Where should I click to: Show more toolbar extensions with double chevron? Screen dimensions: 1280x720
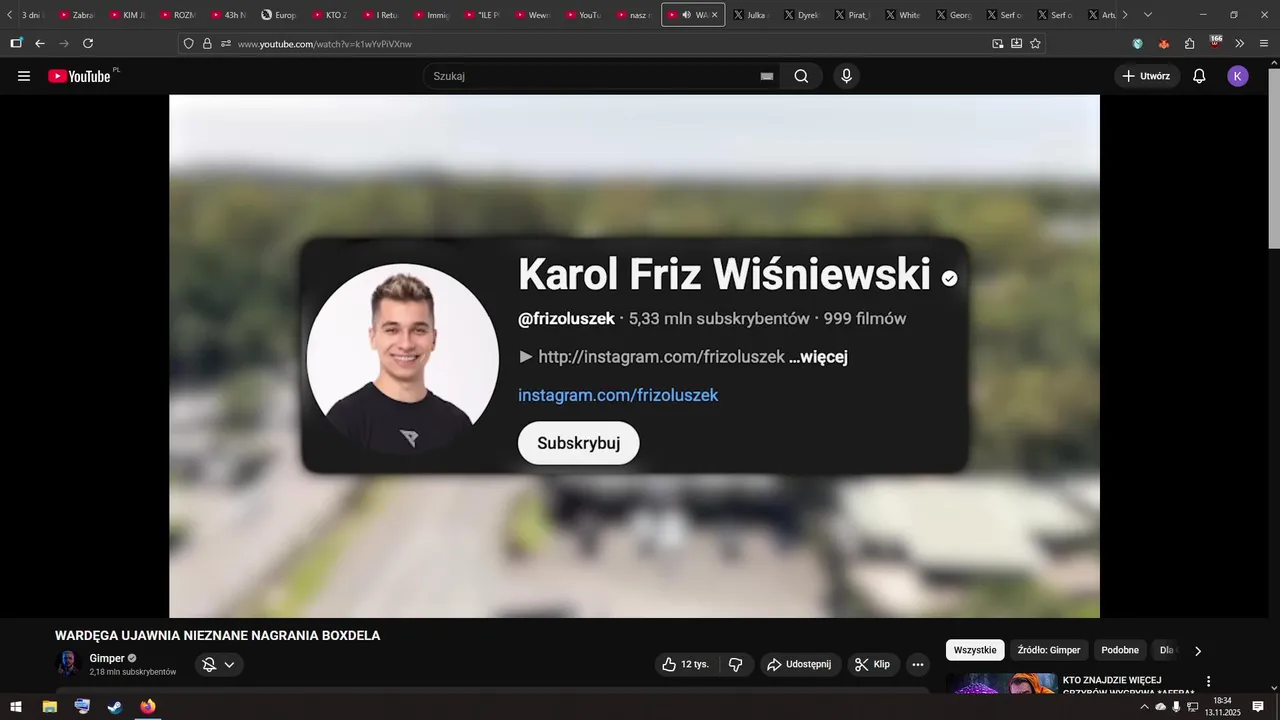(x=1240, y=43)
